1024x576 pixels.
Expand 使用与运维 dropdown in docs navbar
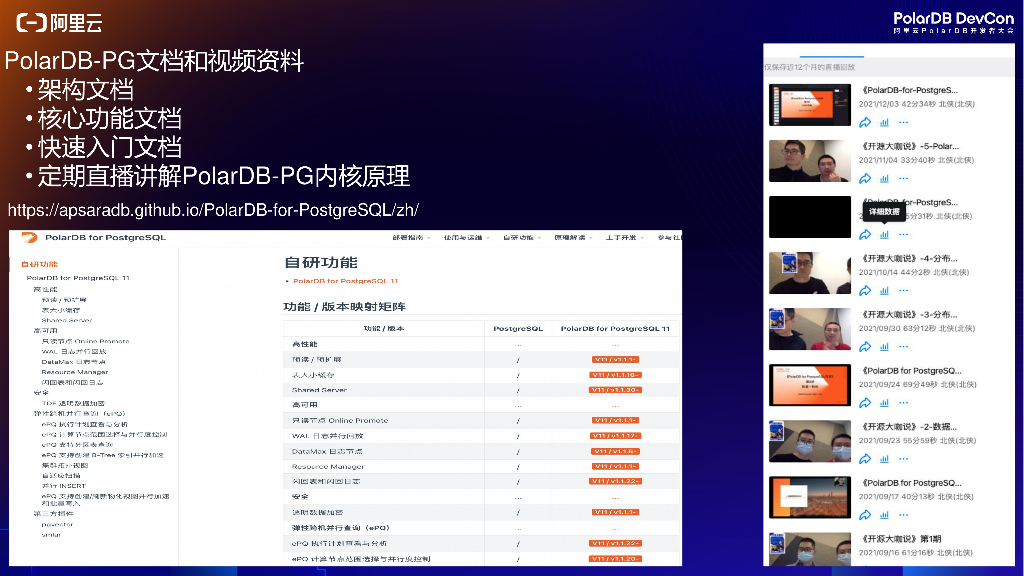[x=466, y=238]
